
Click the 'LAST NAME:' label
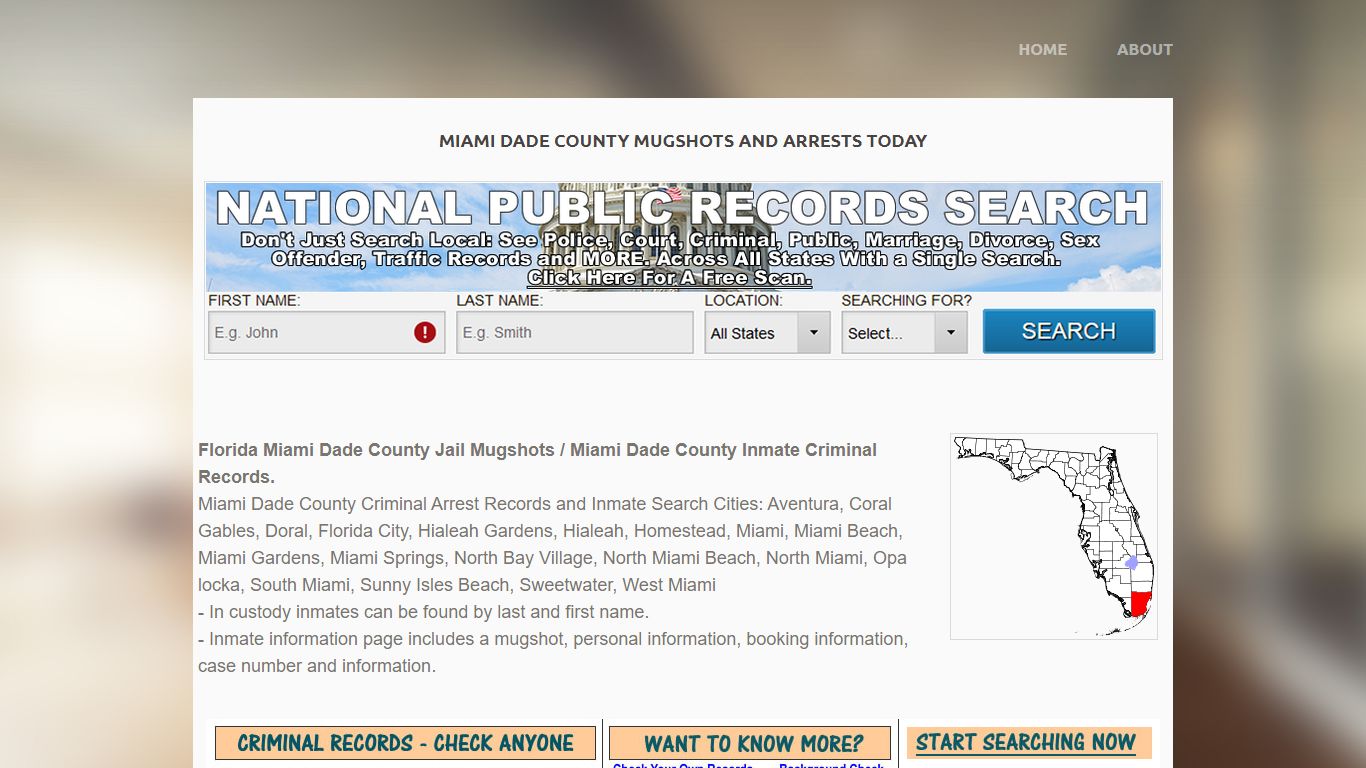click(500, 300)
